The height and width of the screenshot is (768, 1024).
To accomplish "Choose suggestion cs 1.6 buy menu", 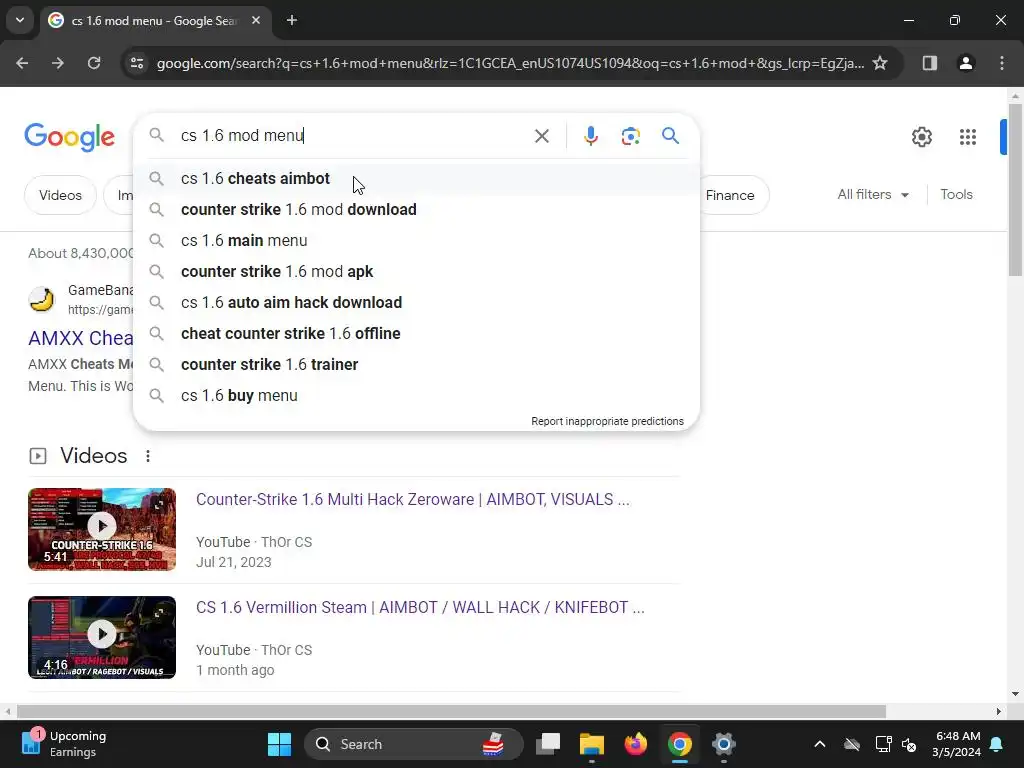I will 416,396.
